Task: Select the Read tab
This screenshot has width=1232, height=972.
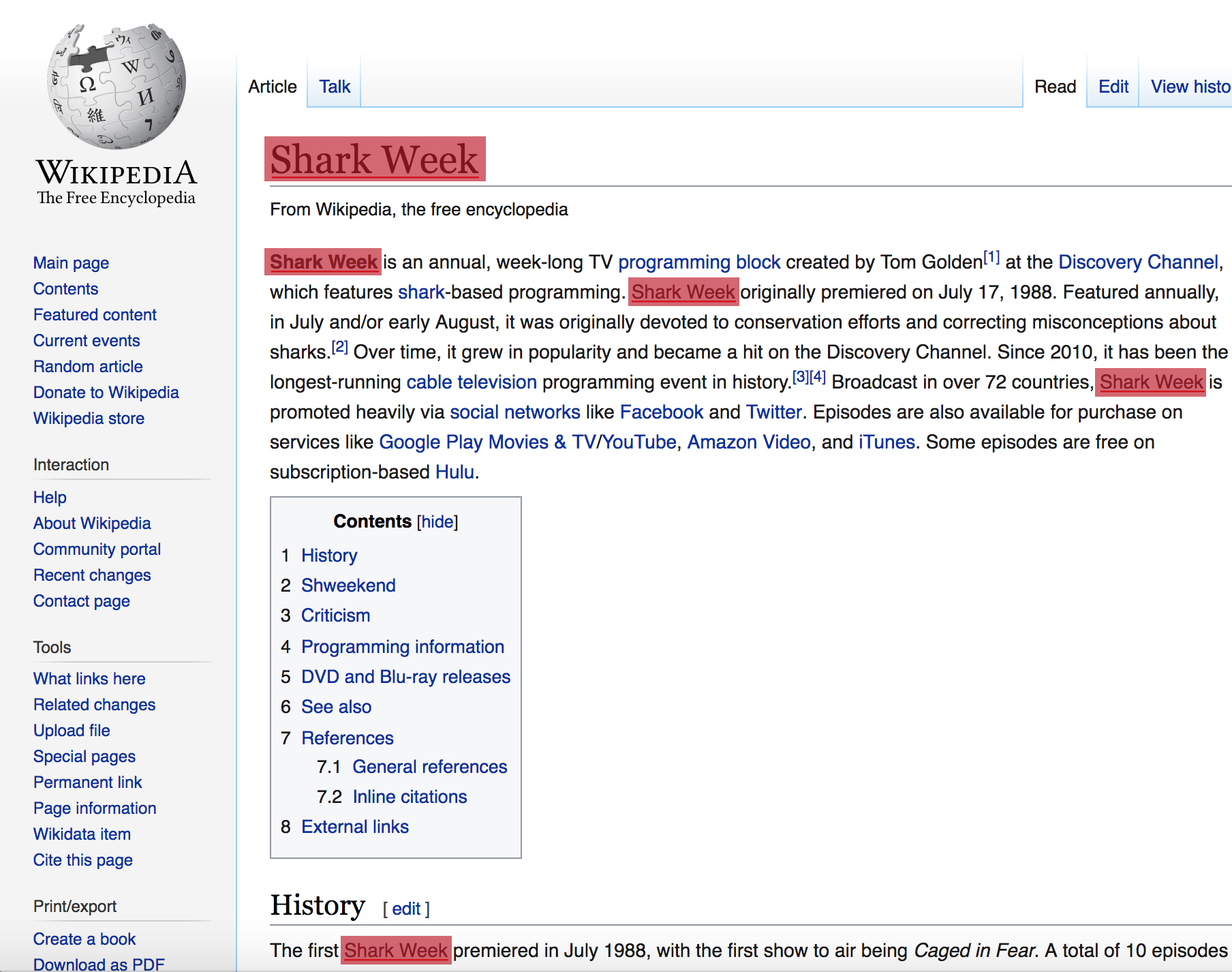Action: (x=1055, y=87)
